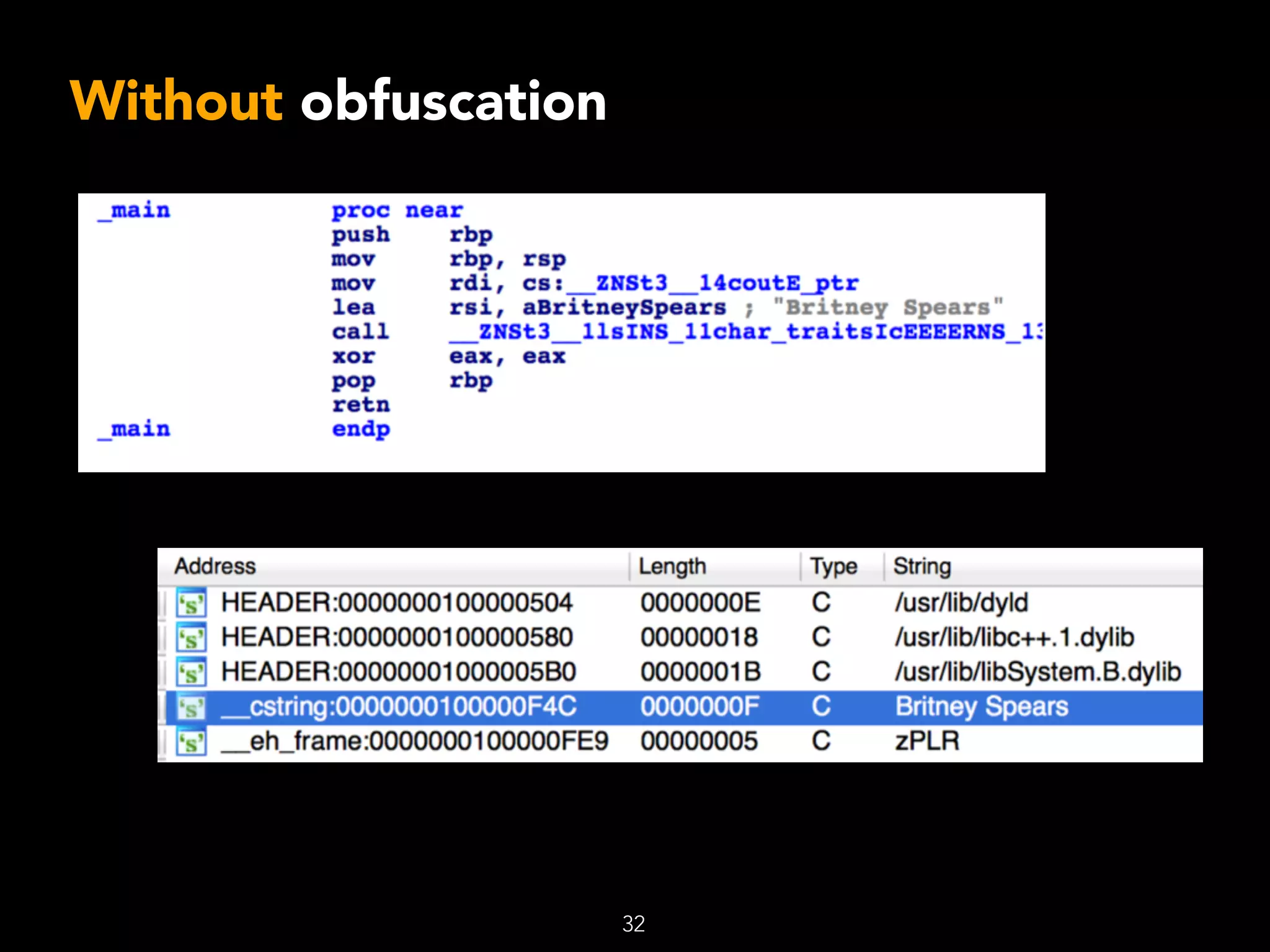
Task: Click string icon beside HEADER:0000000100000580
Action: (x=191, y=638)
